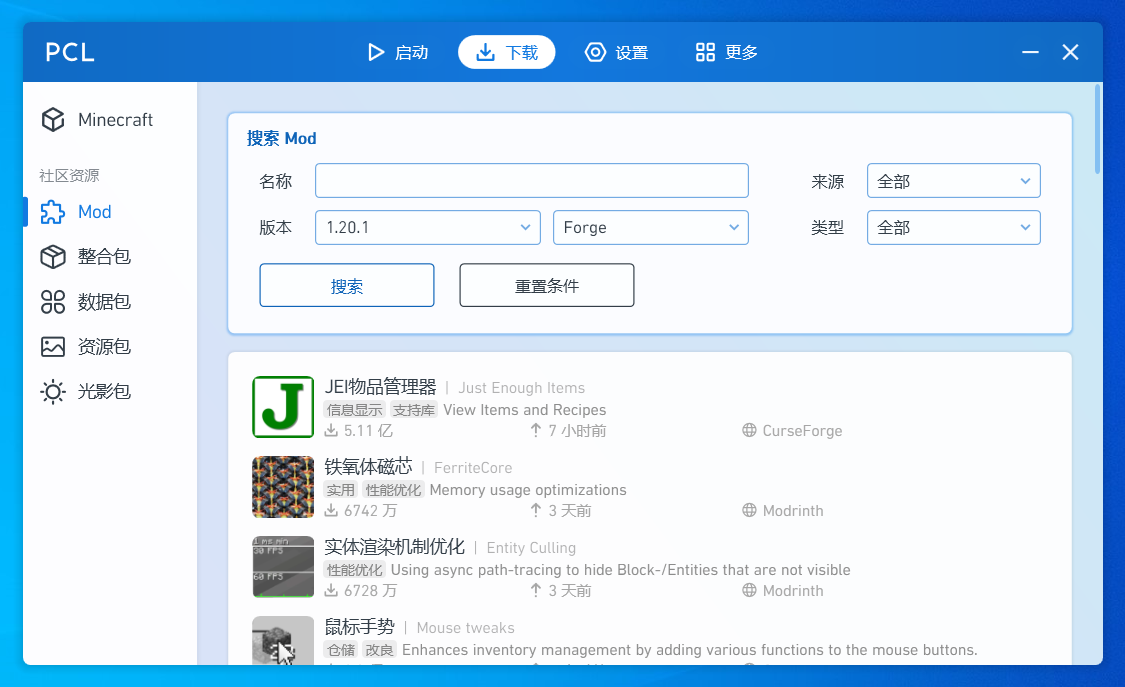Select the Mod puzzle piece icon
Viewport: 1125px width, 687px height.
52,212
